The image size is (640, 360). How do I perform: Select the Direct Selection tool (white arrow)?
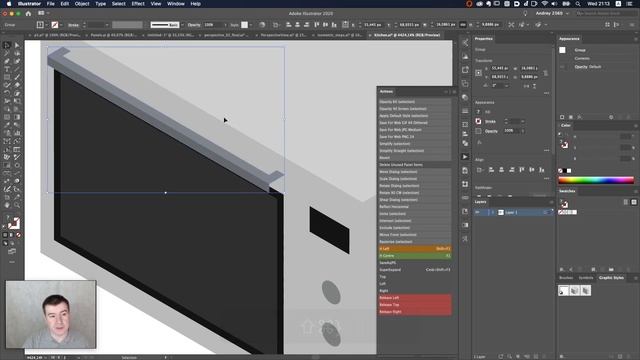(17, 45)
